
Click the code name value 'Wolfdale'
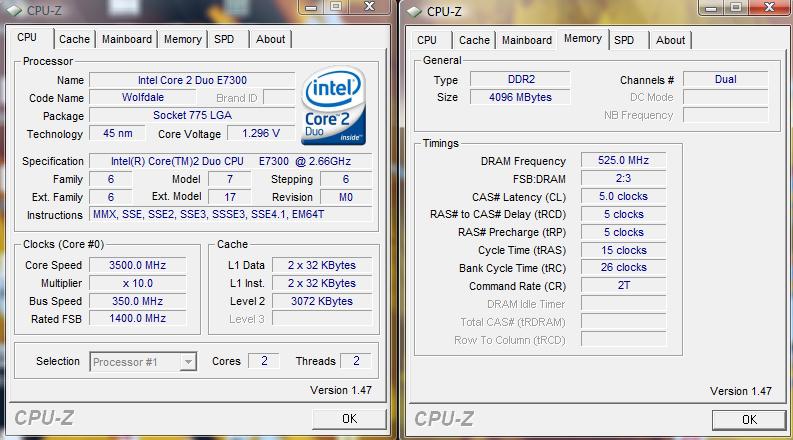point(143,98)
